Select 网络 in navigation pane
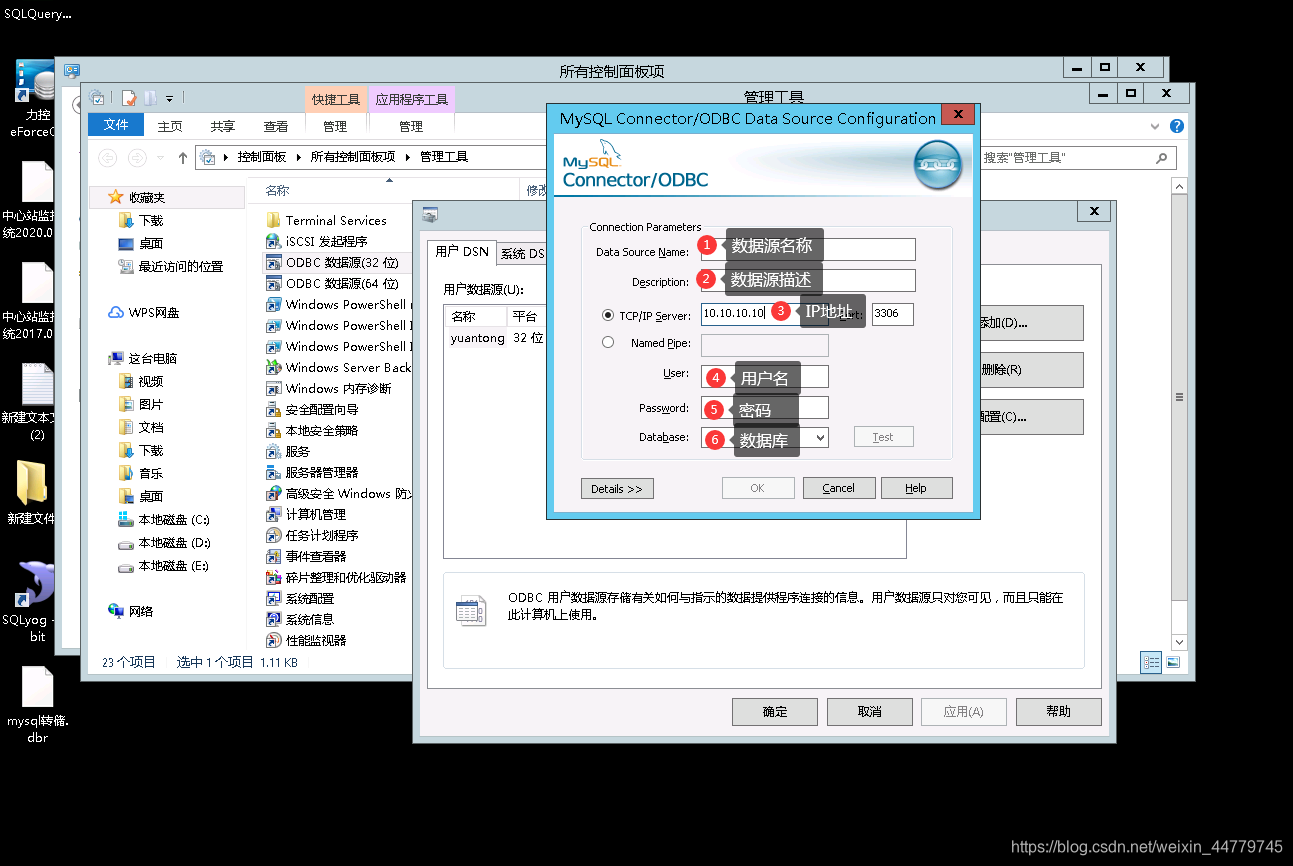 (x=131, y=611)
